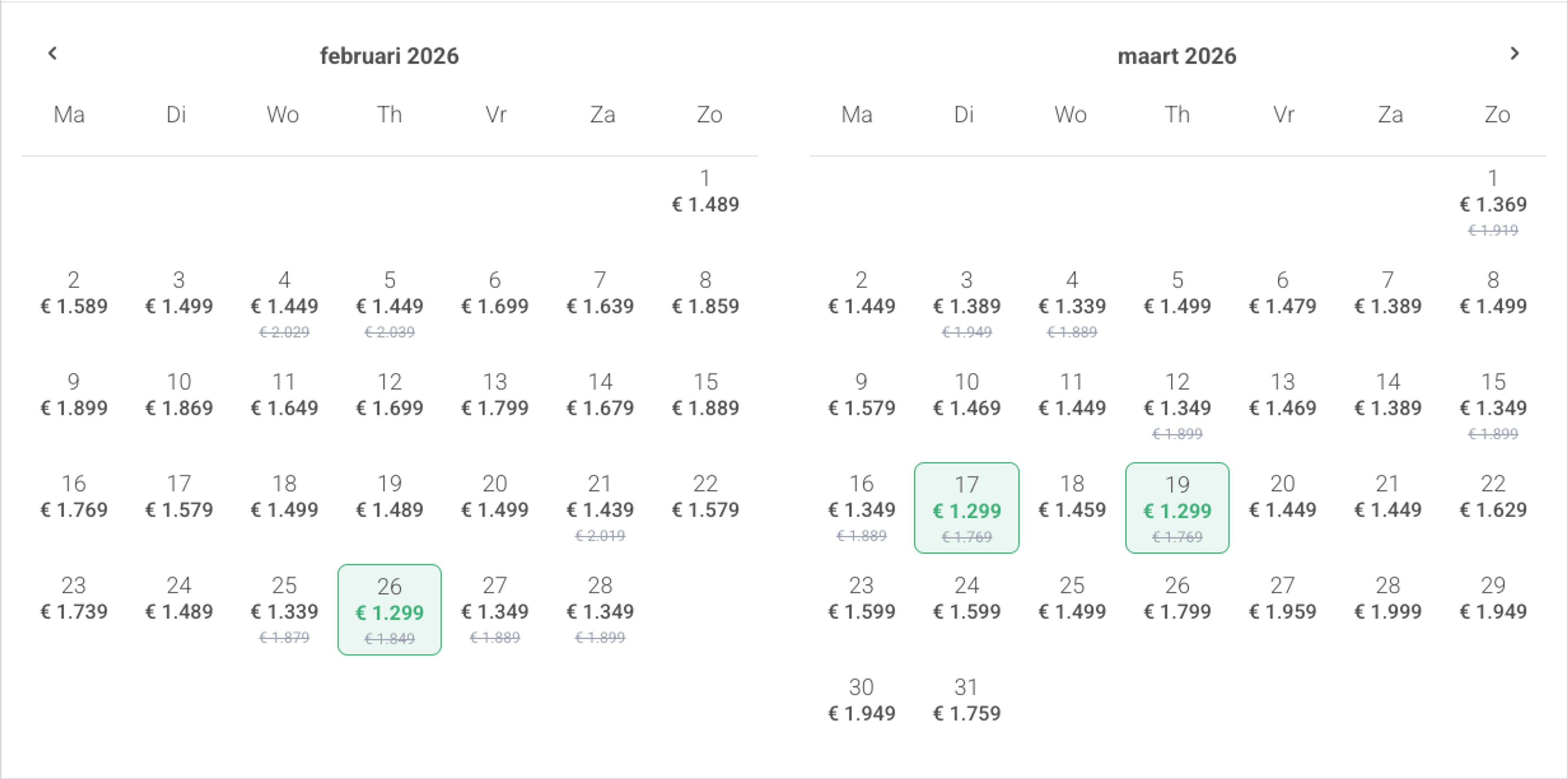Go to next month with right arrow
The height and width of the screenshot is (779, 1568).
tap(1515, 53)
